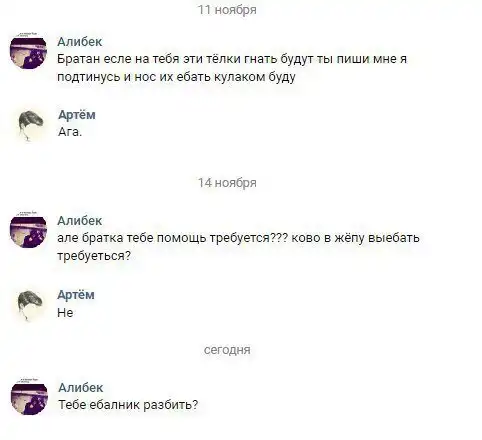Open the Артём name link above 'Ага.'

coord(77,115)
